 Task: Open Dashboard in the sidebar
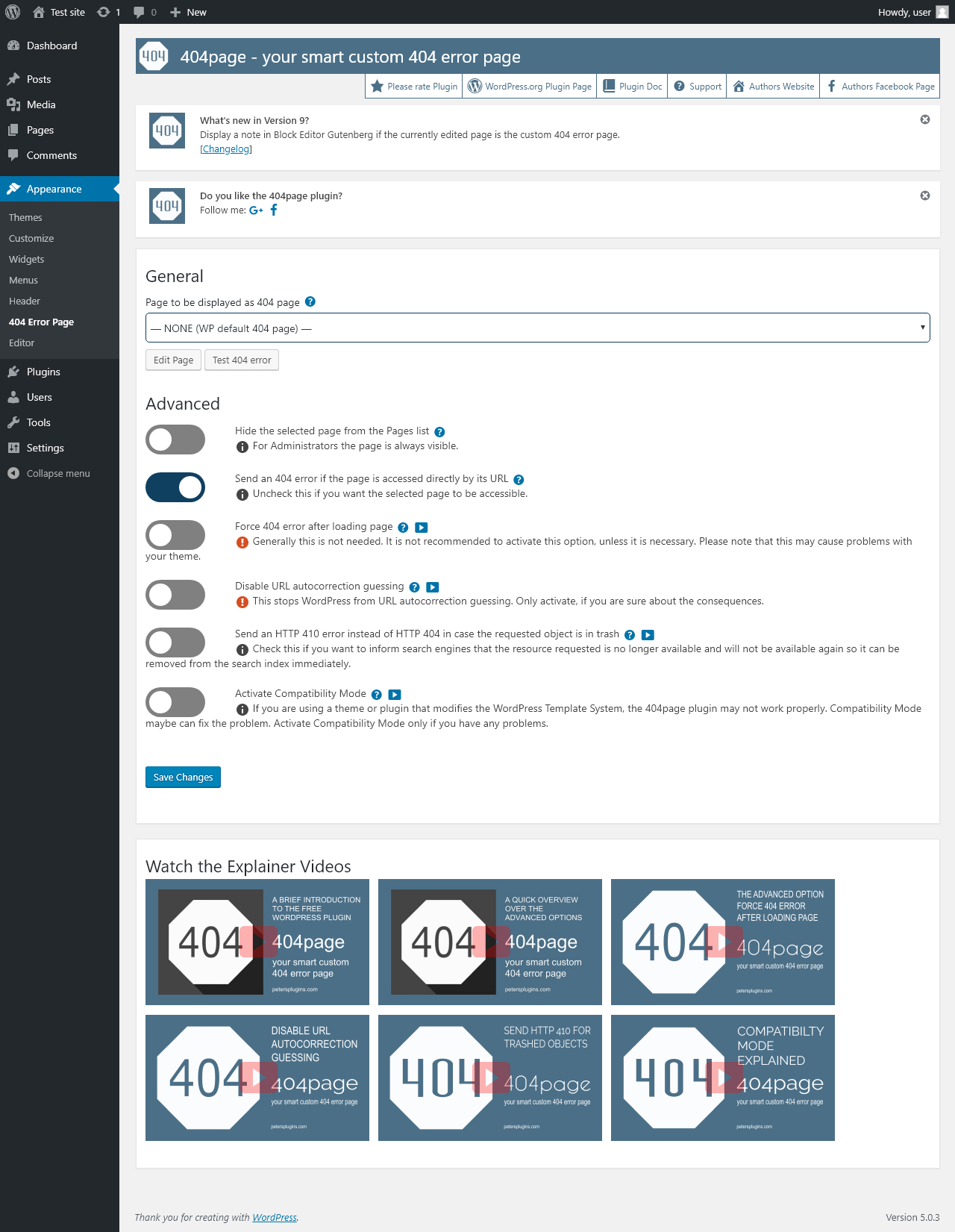(x=60, y=46)
